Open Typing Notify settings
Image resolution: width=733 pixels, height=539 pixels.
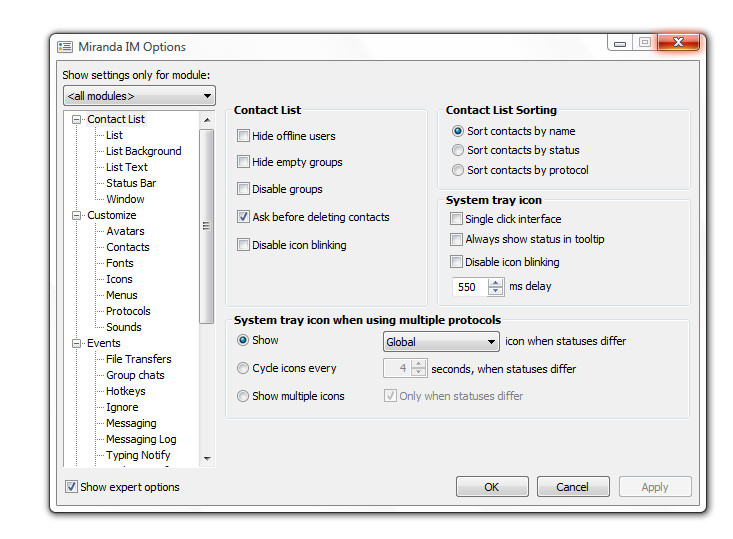coord(138,455)
